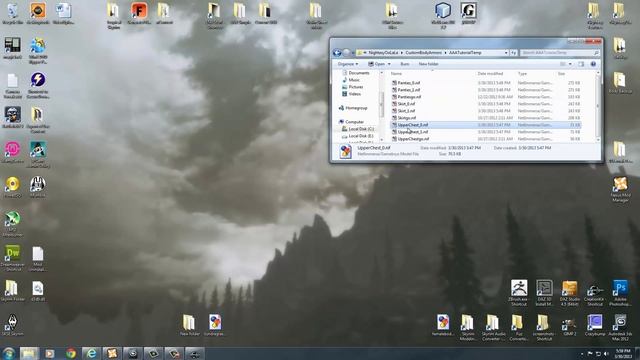Screen dimensions: 640x360
Task: Select Music in the navigation pane
Action: click(x=354, y=80)
